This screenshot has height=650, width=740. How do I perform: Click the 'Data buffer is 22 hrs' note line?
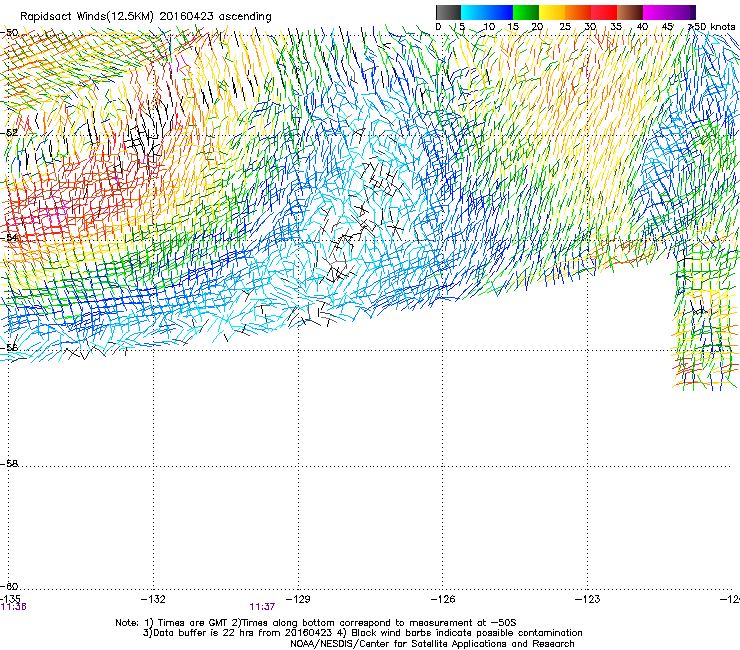coord(362,633)
